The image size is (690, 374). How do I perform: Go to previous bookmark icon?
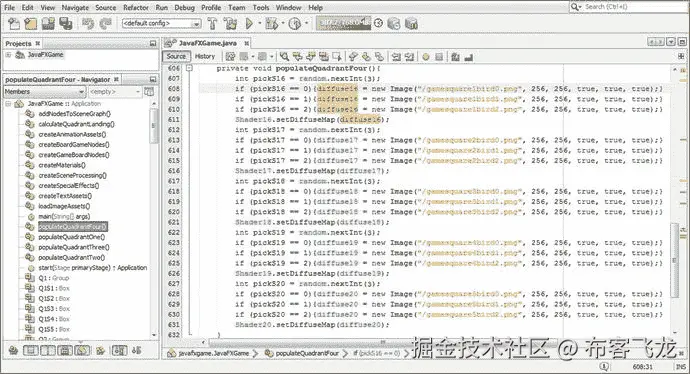353,56
